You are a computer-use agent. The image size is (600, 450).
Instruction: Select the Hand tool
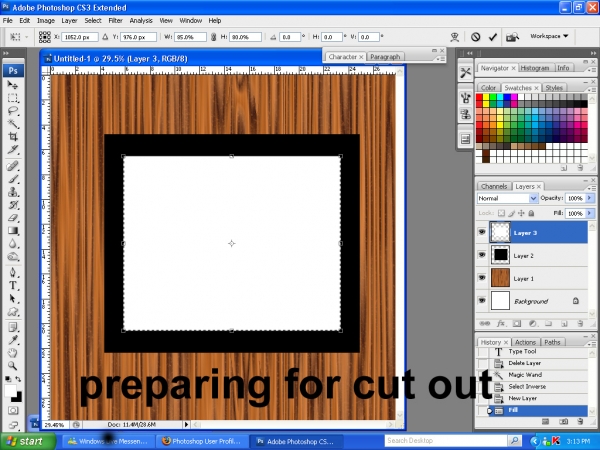tap(13, 353)
